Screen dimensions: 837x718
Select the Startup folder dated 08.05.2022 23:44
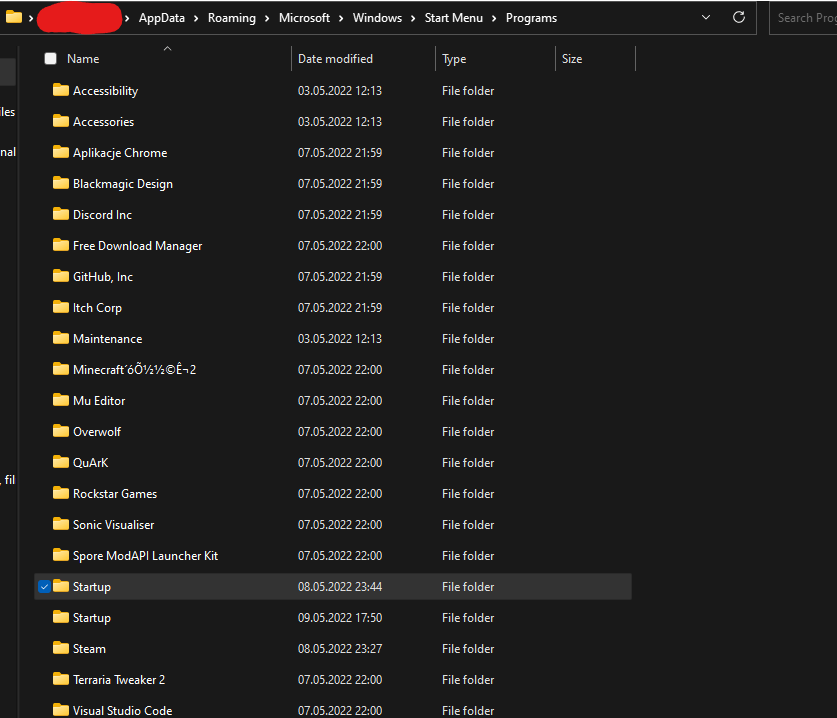pyautogui.click(x=333, y=587)
